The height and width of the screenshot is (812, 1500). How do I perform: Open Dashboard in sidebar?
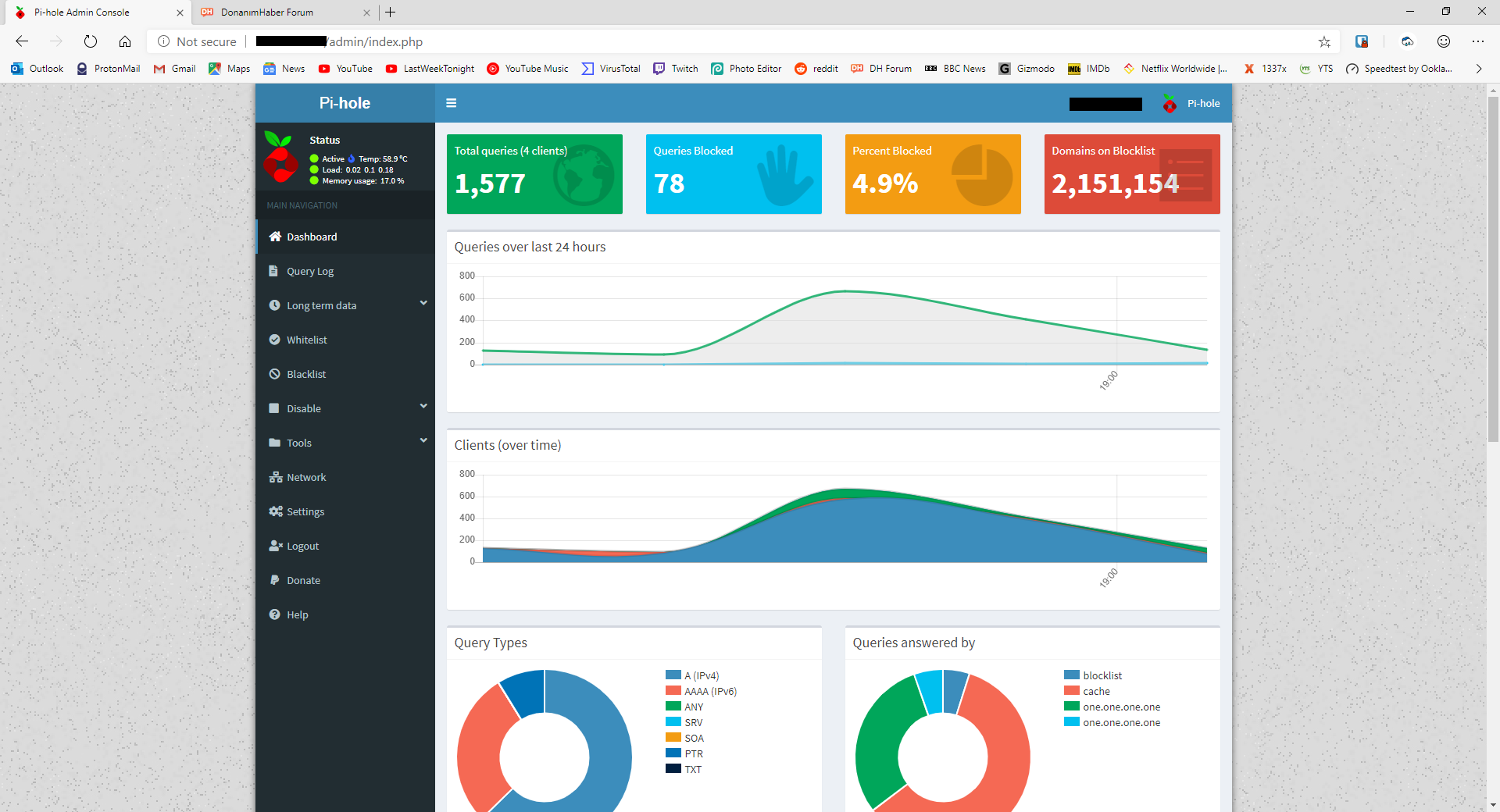point(345,237)
